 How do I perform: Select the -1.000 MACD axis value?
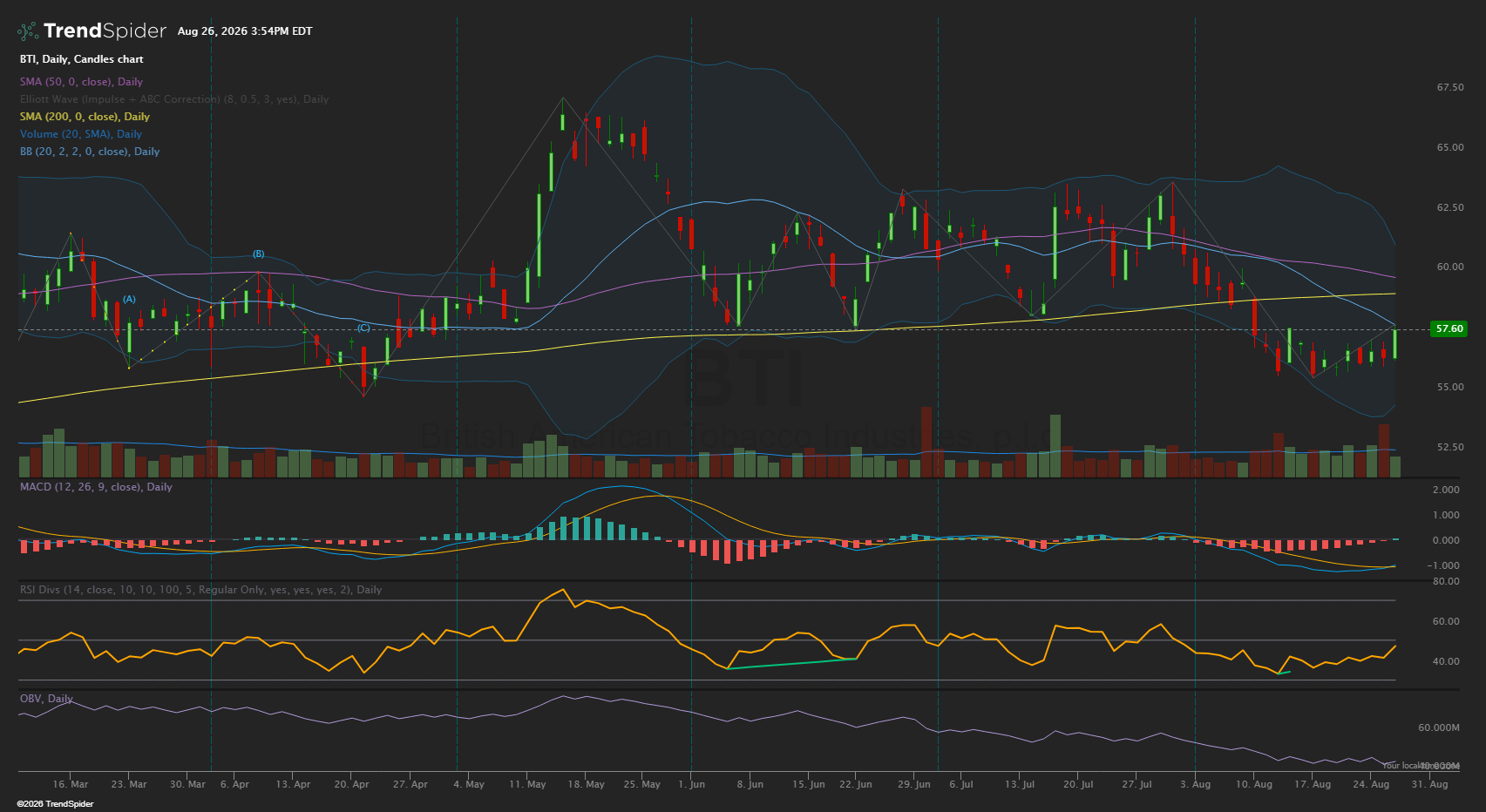(x=1444, y=565)
